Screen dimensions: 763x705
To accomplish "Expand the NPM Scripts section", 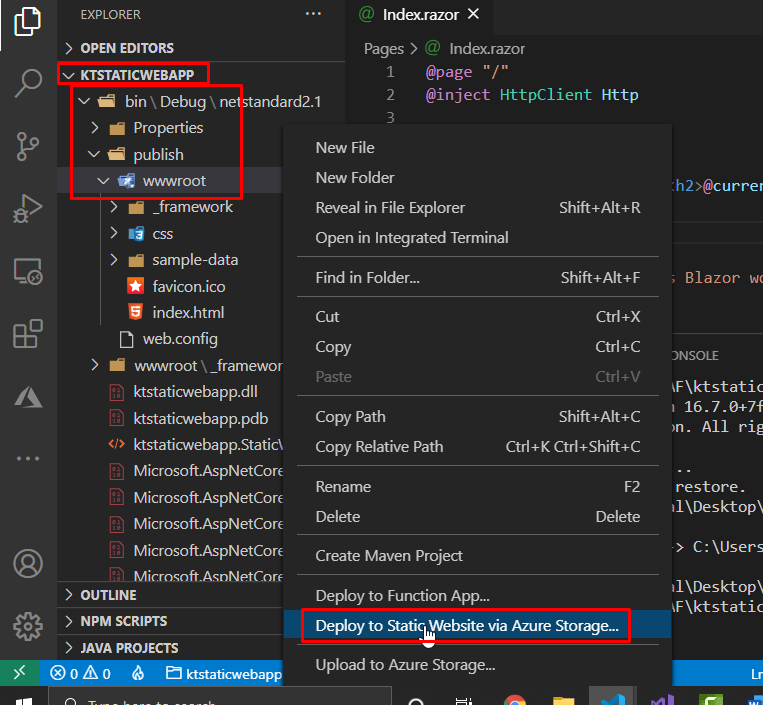I will click(x=123, y=621).
